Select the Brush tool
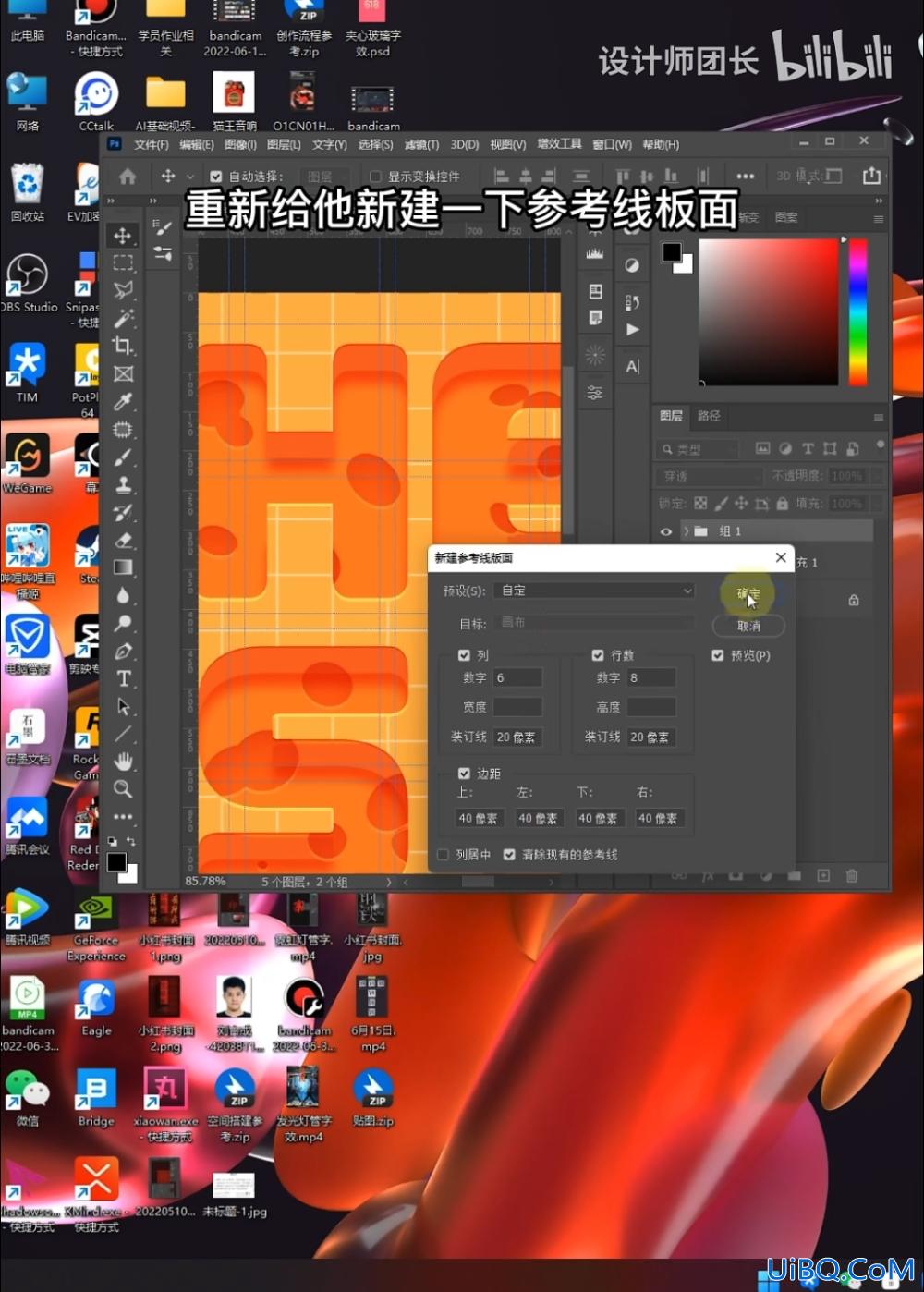Image resolution: width=924 pixels, height=1292 pixels. coord(123,457)
